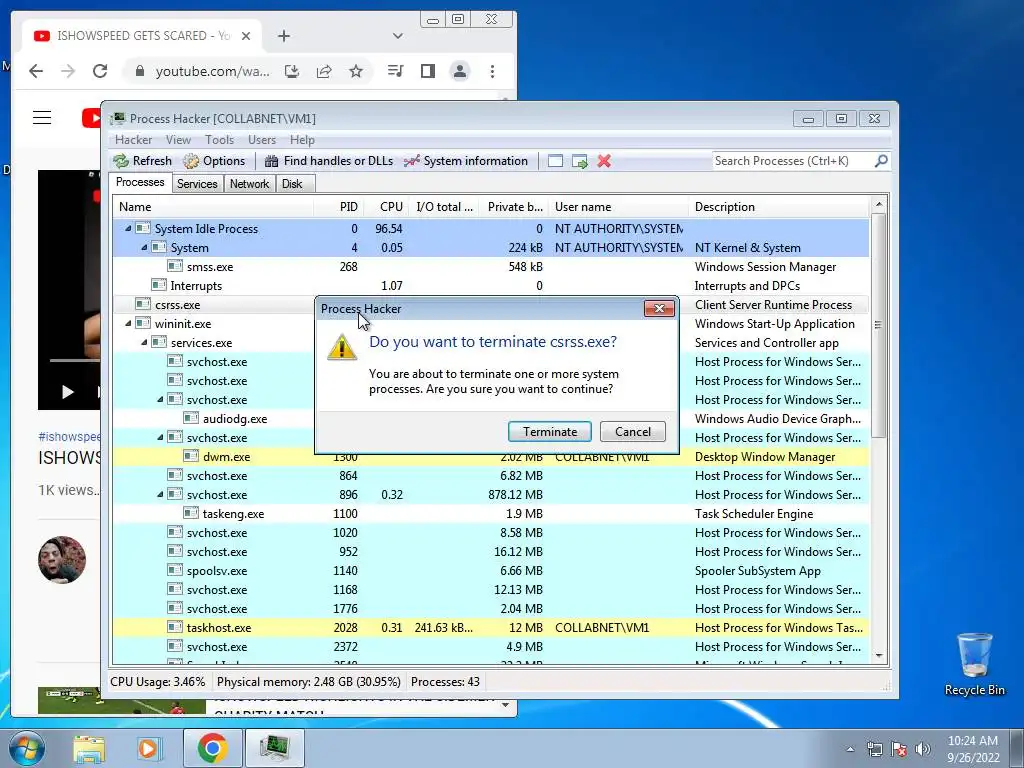Open Chrome tab search dropdown arrow
Image resolution: width=1024 pixels, height=768 pixels.
pyautogui.click(x=398, y=36)
